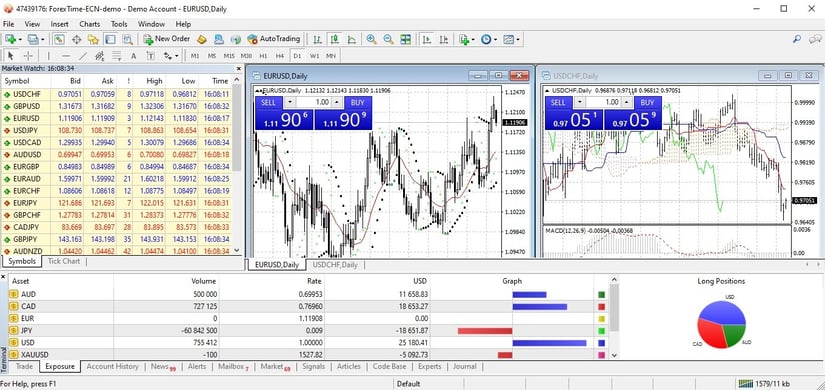Select the arrow Cursor tool

(x=11, y=55)
